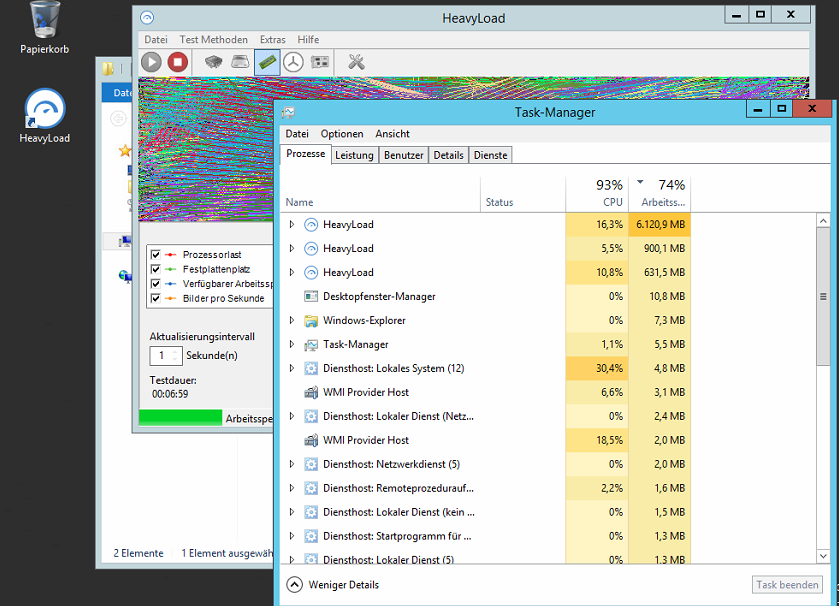Open the Datei menu in HeavyLoad

(x=156, y=40)
